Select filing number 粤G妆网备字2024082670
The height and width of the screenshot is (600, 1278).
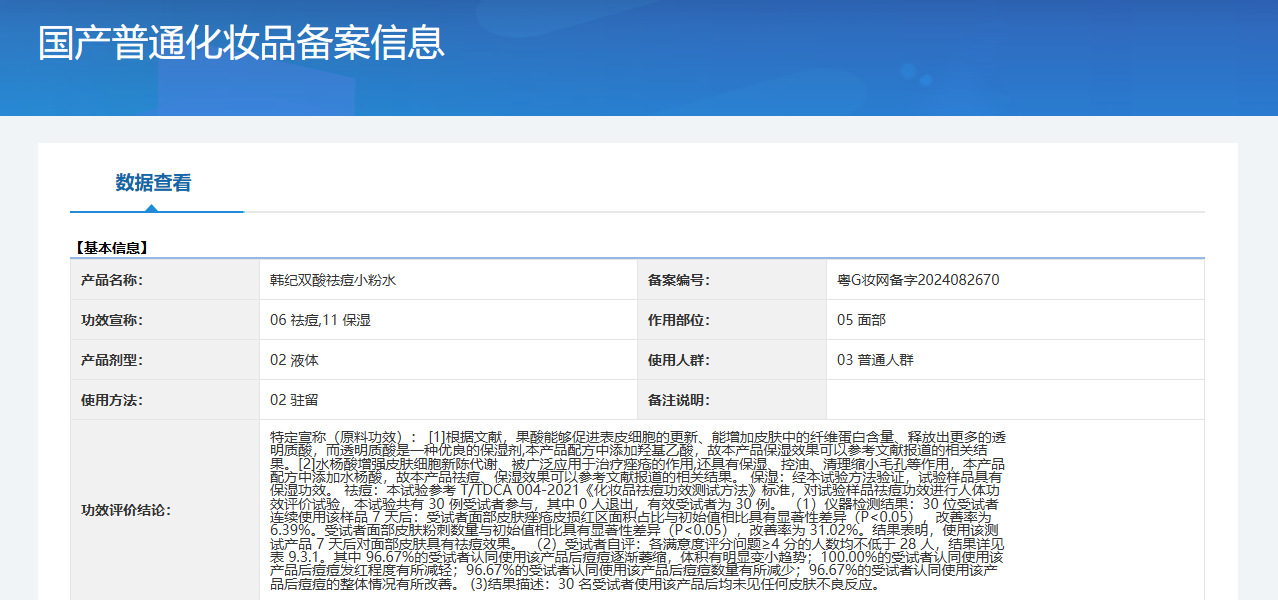tap(918, 280)
